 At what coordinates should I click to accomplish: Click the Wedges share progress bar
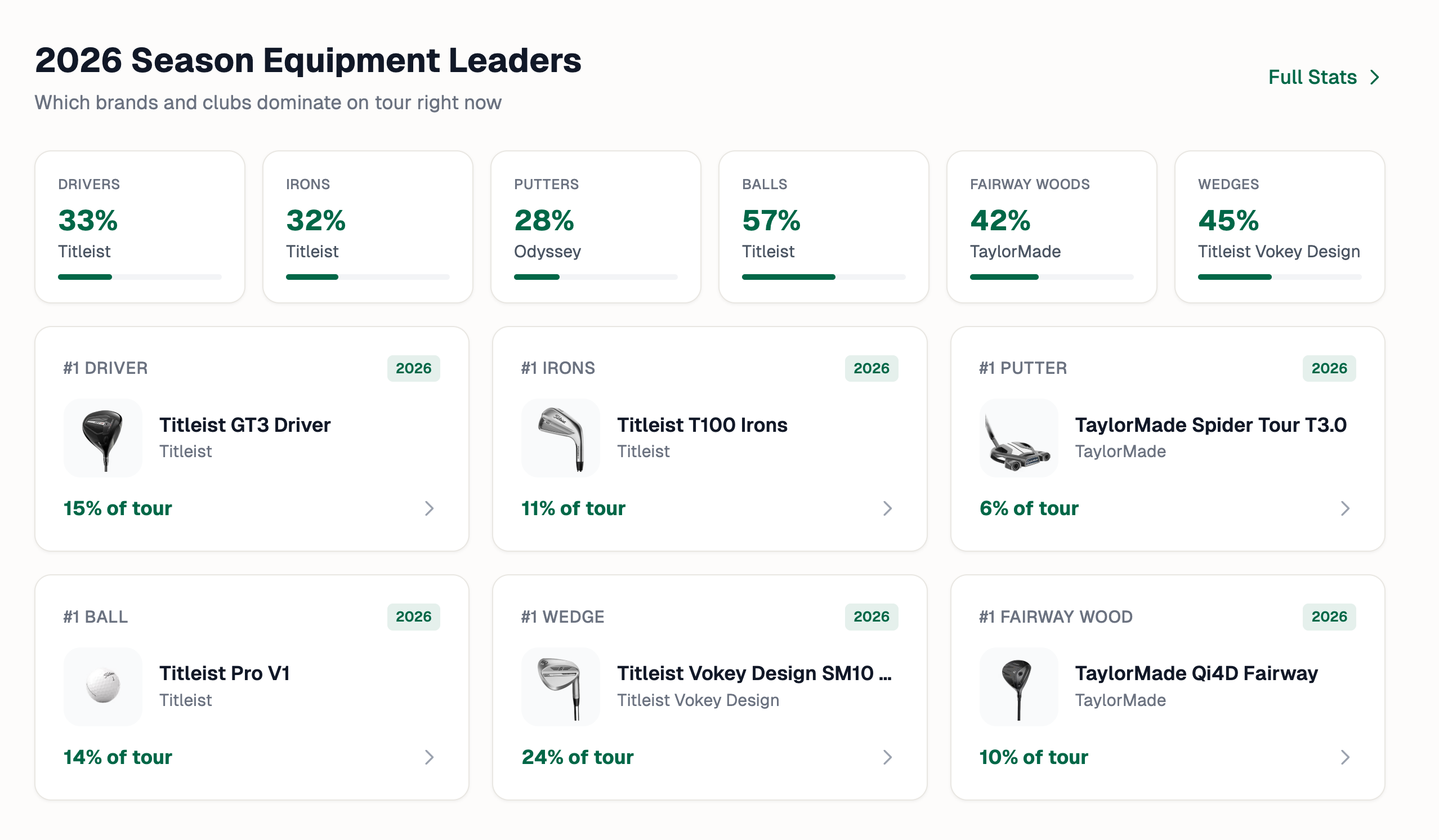click(1279, 277)
